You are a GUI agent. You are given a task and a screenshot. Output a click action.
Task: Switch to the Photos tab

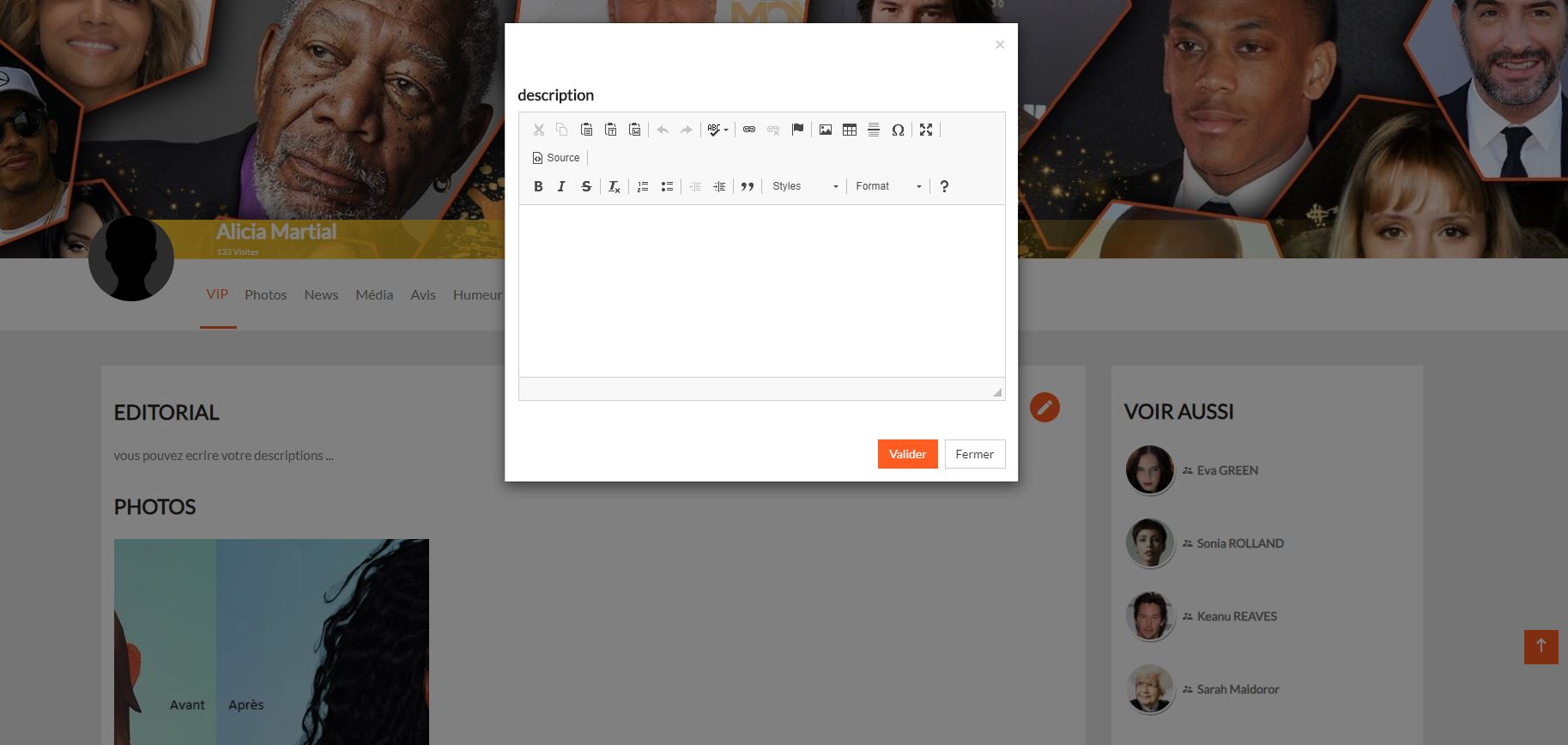(265, 294)
